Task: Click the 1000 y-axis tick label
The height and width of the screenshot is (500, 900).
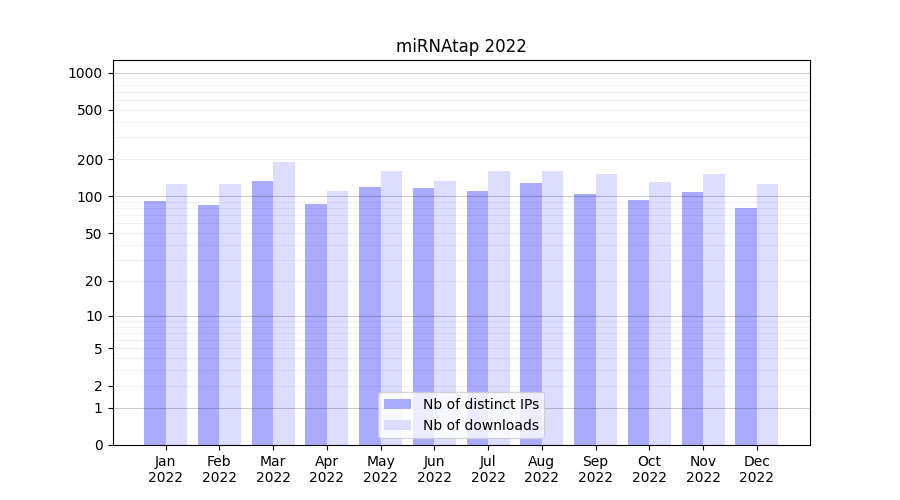Action: coord(85,73)
